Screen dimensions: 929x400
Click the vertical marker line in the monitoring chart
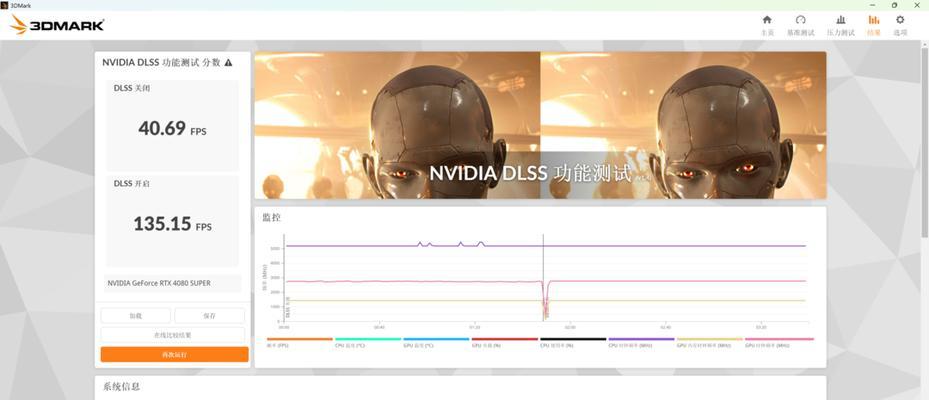(x=543, y=277)
